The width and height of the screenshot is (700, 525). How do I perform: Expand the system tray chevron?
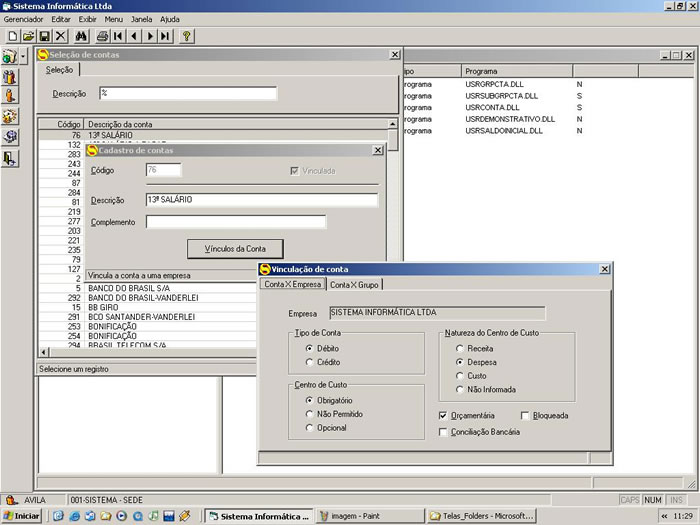tap(664, 516)
